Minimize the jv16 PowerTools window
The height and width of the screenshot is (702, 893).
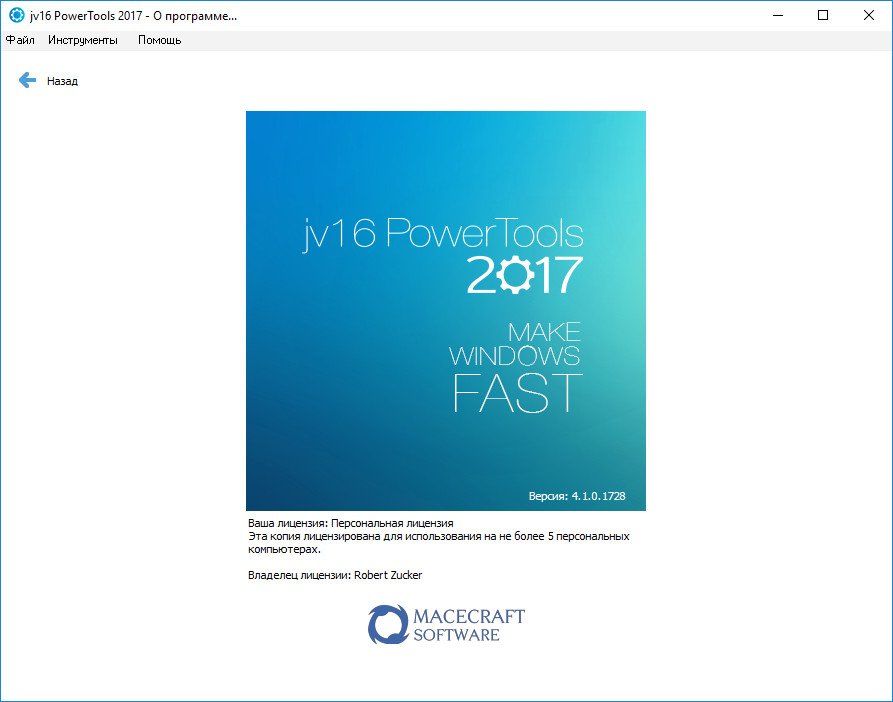tap(778, 15)
